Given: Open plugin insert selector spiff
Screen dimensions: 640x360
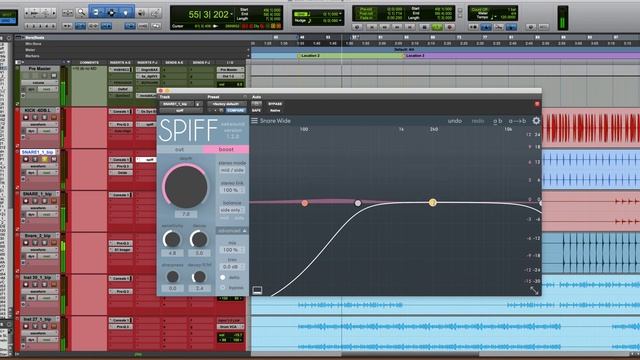Looking at the screenshot, I should click(x=180, y=111).
